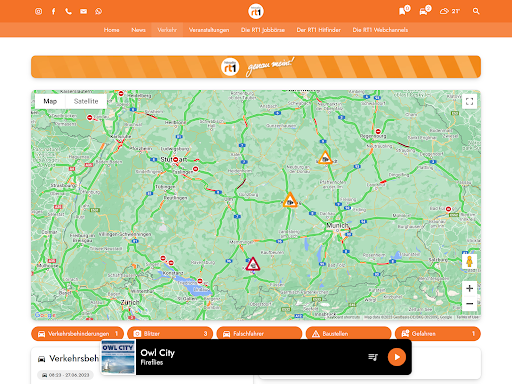Image resolution: width=512 pixels, height=384 pixels.
Task: Open the Facebook icon in header
Action: 53,11
